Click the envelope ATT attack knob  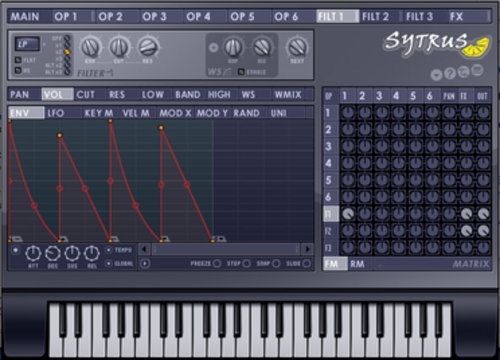pyautogui.click(x=33, y=254)
